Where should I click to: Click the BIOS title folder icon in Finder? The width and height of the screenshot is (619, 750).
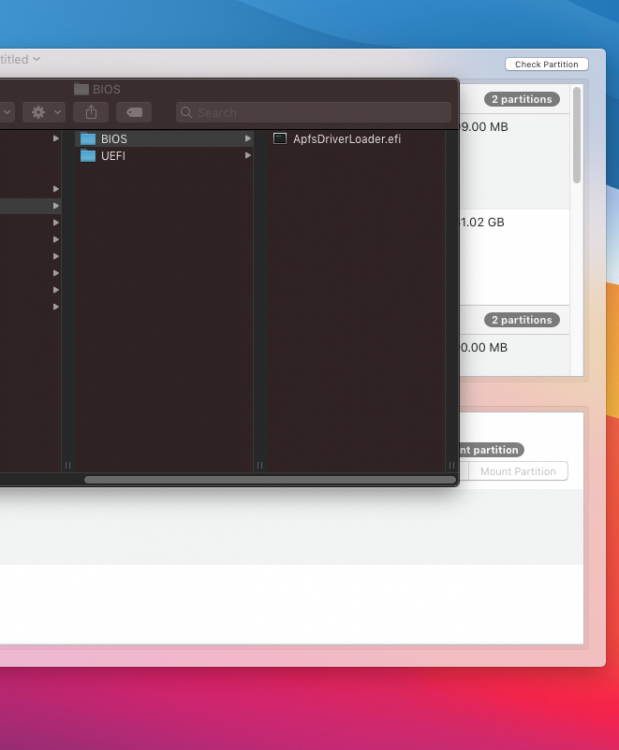[82, 89]
